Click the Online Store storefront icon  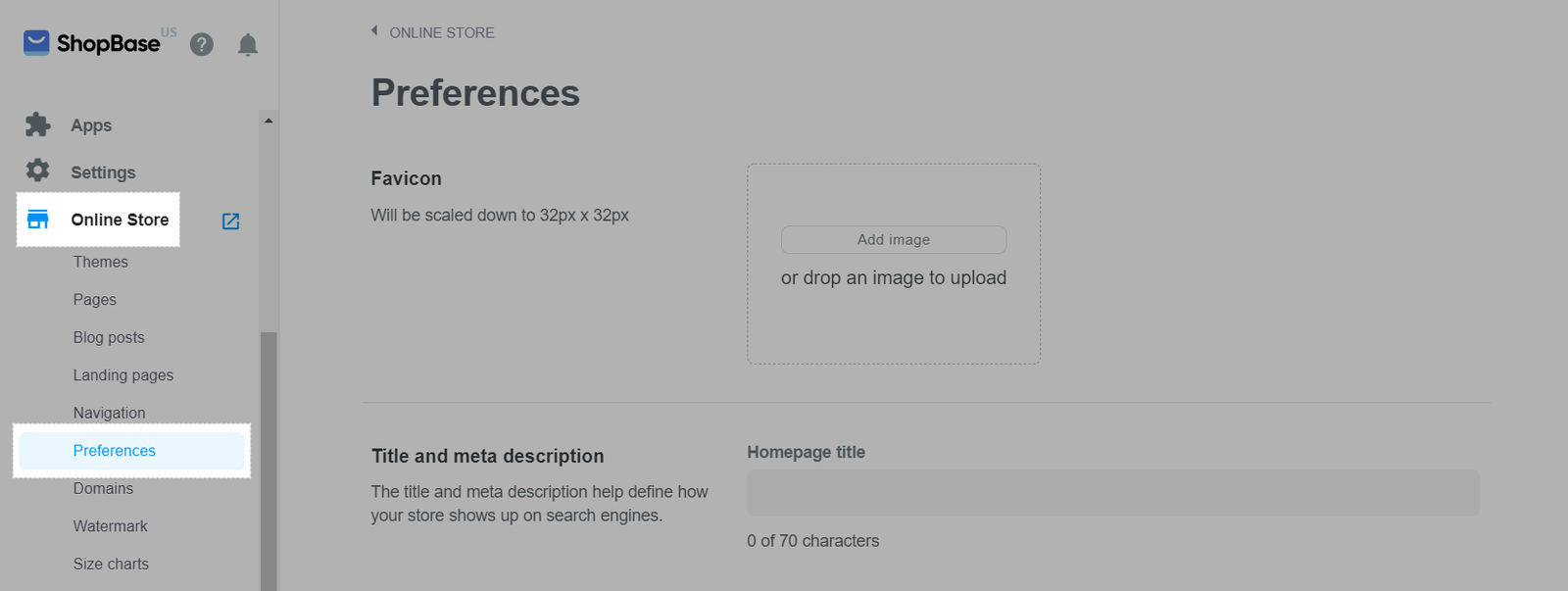pos(38,220)
